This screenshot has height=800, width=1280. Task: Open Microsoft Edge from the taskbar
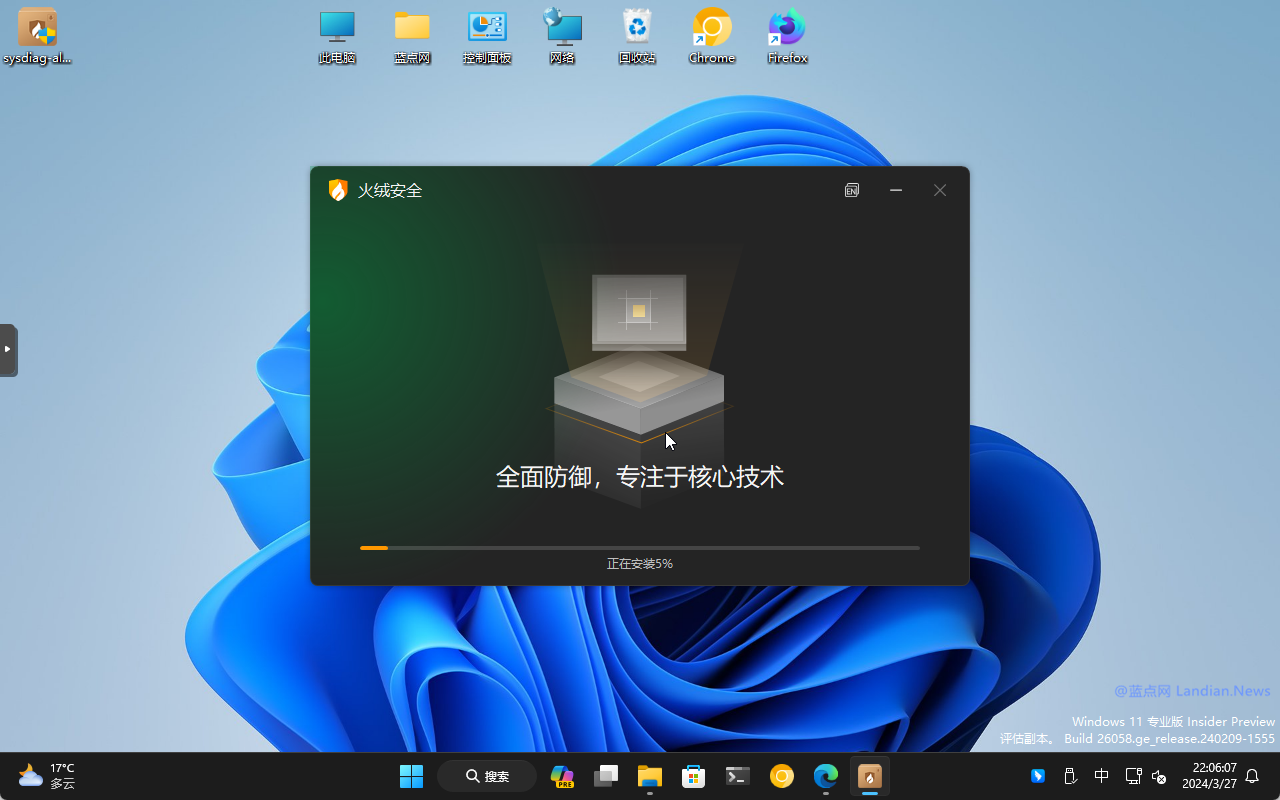(826, 776)
